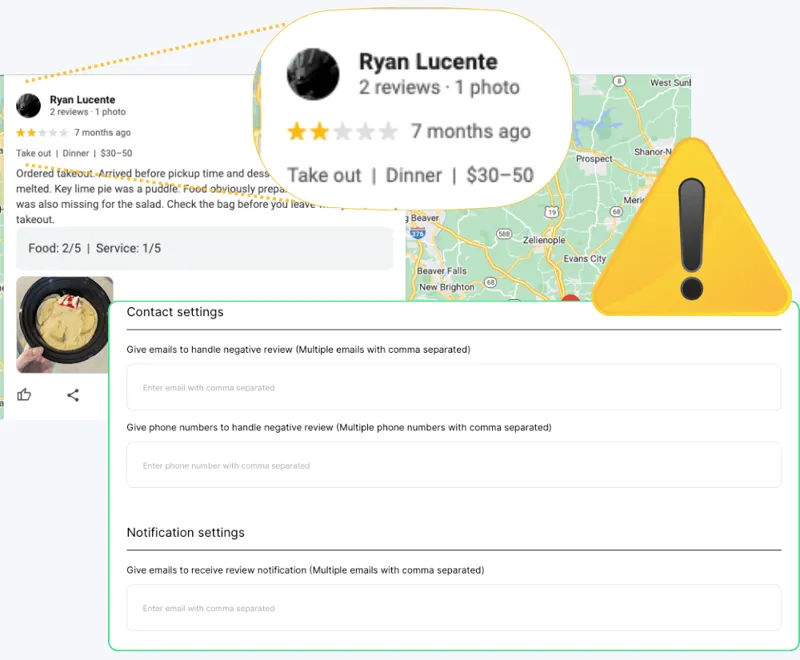The height and width of the screenshot is (660, 800).
Task: Click the Evans City label on the map
Action: (585, 259)
